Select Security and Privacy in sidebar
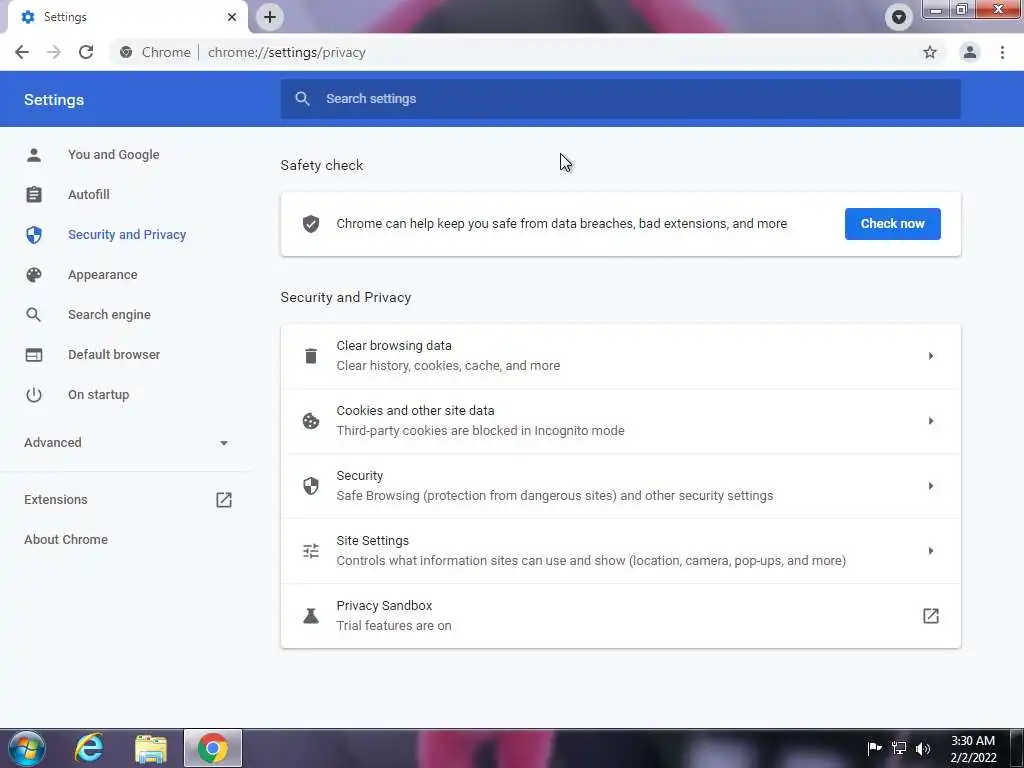Viewport: 1024px width, 768px height. (x=127, y=234)
